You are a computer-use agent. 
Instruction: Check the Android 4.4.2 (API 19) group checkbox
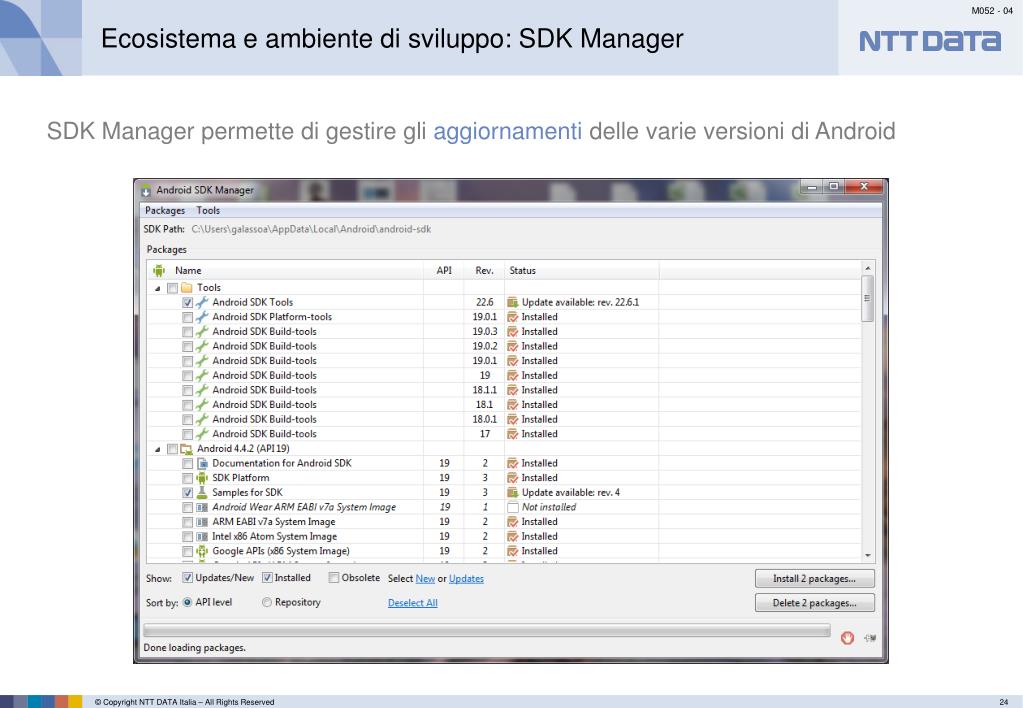[172, 449]
